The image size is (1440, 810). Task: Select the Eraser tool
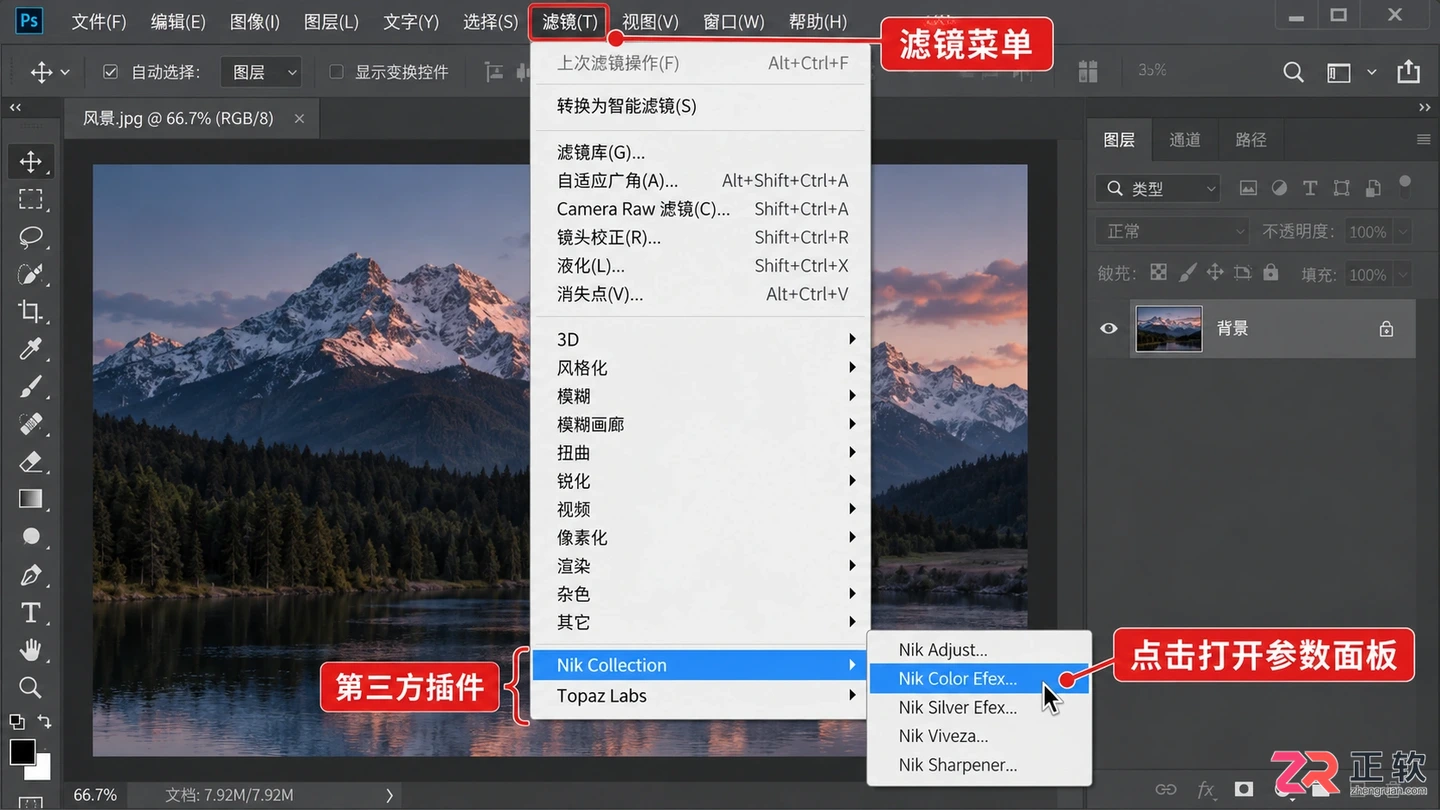click(x=31, y=462)
